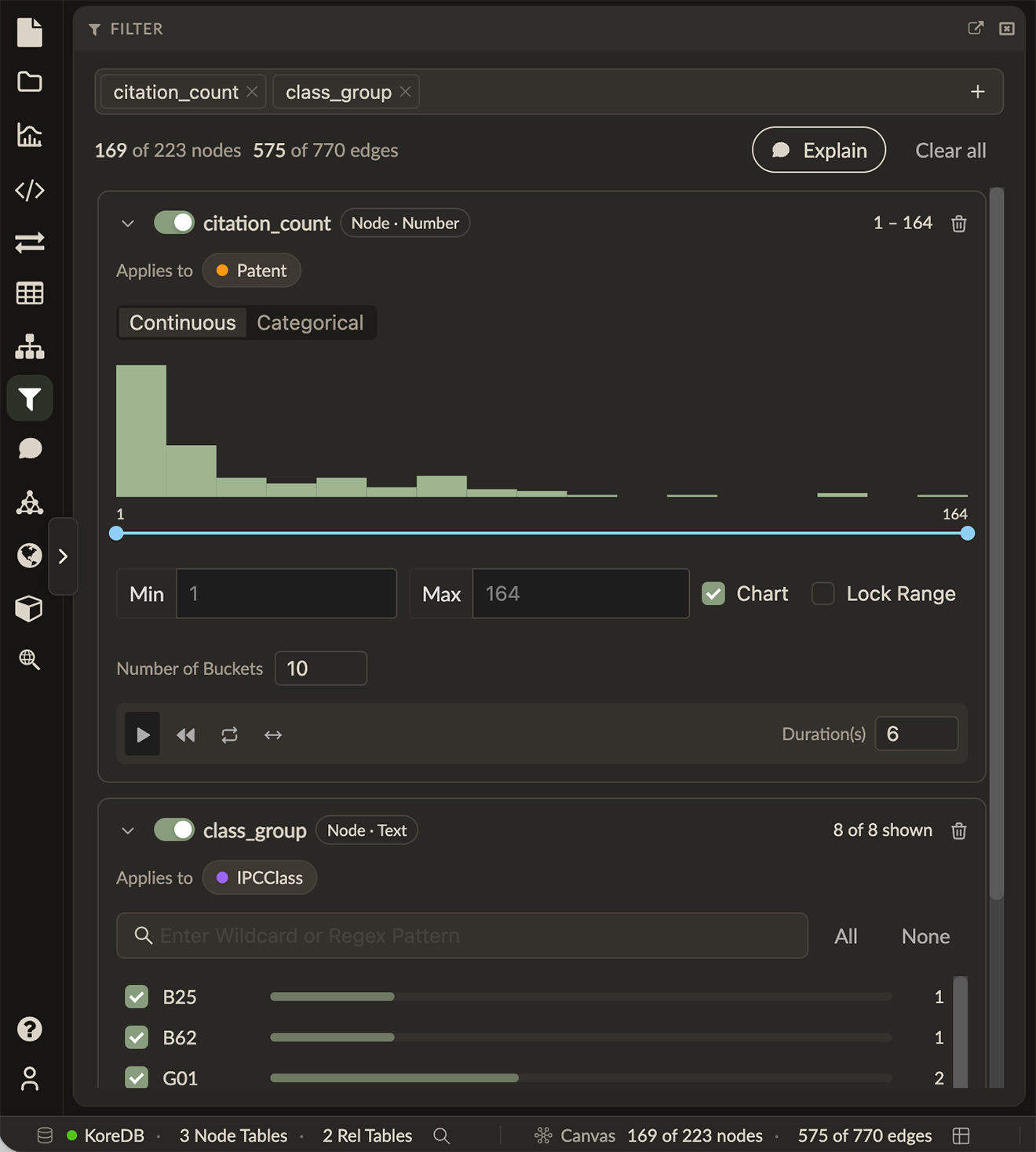The height and width of the screenshot is (1152, 1036).
Task: Open the code editor sidebar icon
Action: [x=30, y=190]
